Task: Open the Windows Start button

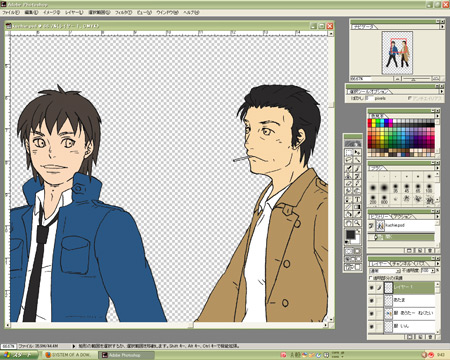Action: pyautogui.click(x=19, y=355)
